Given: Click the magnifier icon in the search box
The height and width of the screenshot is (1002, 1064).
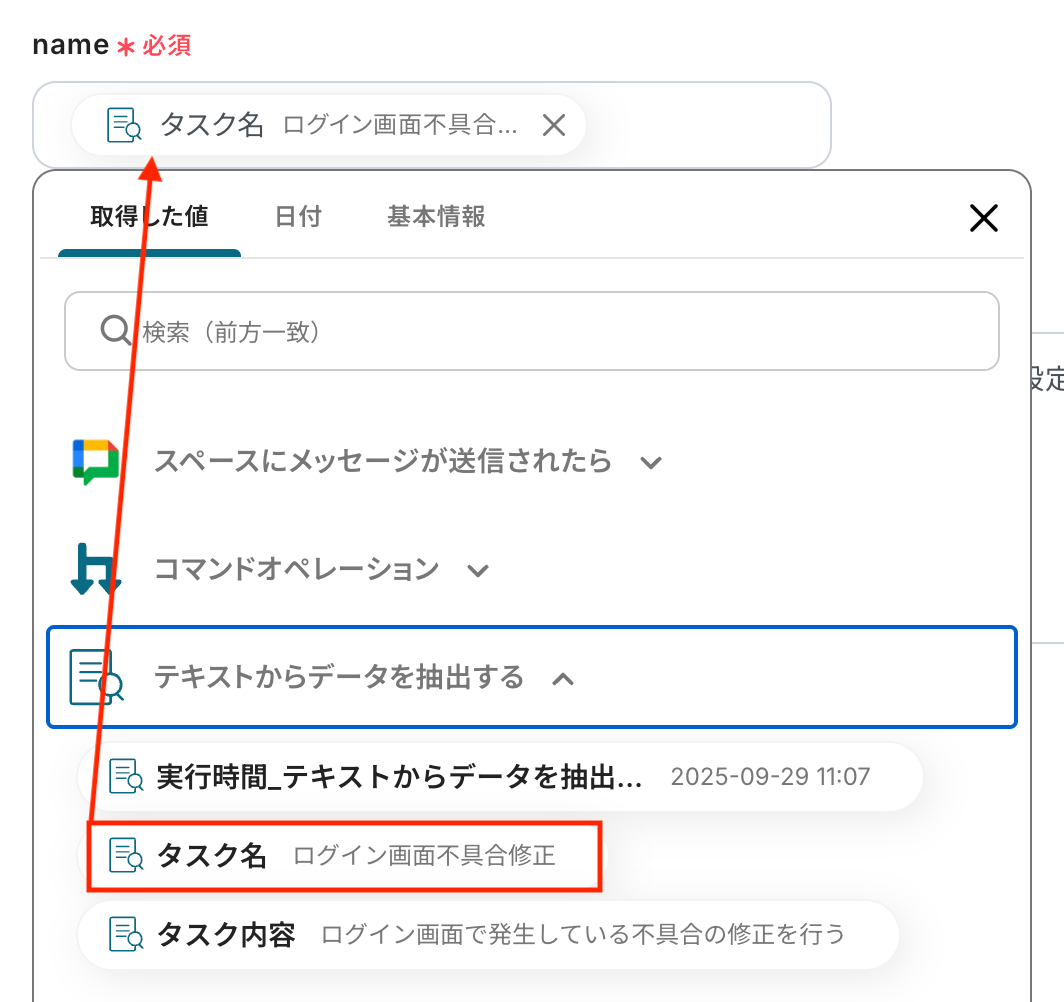Looking at the screenshot, I should coord(115,330).
